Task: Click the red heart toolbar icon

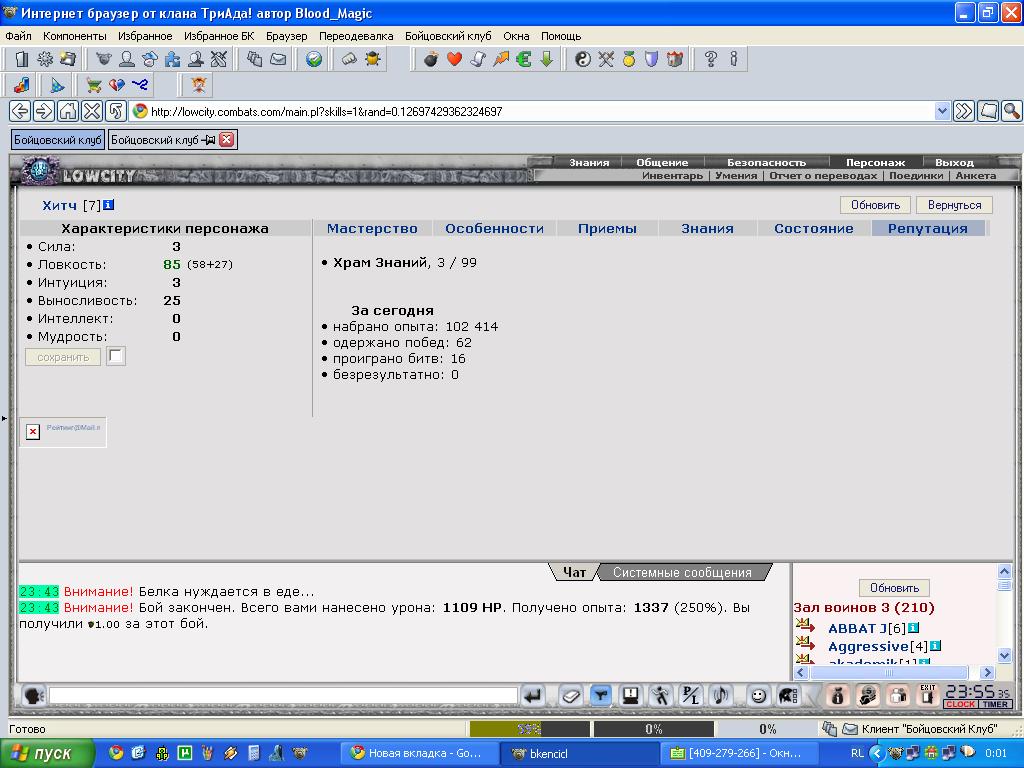Action: click(454, 60)
